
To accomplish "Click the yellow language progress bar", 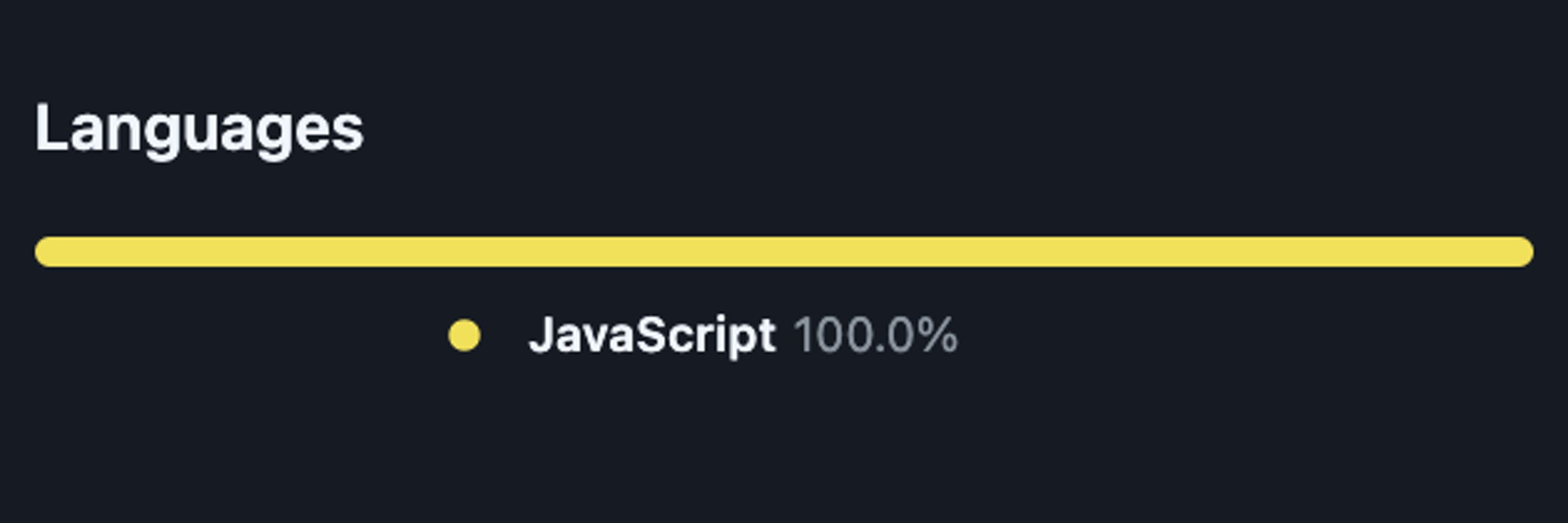I will pos(783,252).
